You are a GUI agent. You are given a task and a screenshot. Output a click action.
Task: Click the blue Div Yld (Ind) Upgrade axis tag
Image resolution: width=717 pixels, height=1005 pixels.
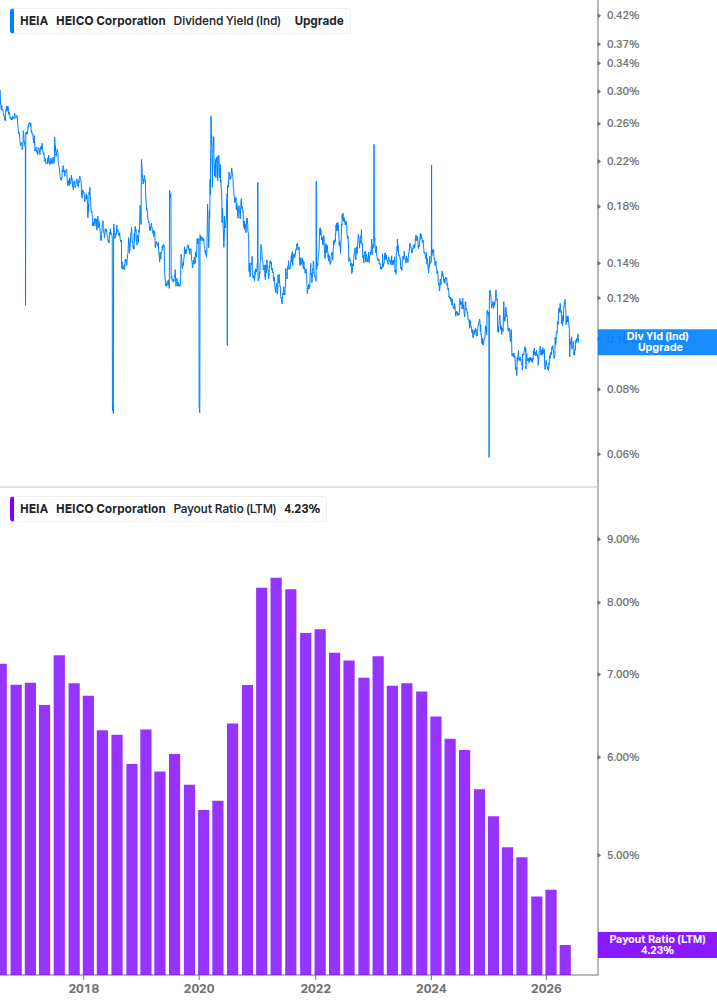(657, 342)
